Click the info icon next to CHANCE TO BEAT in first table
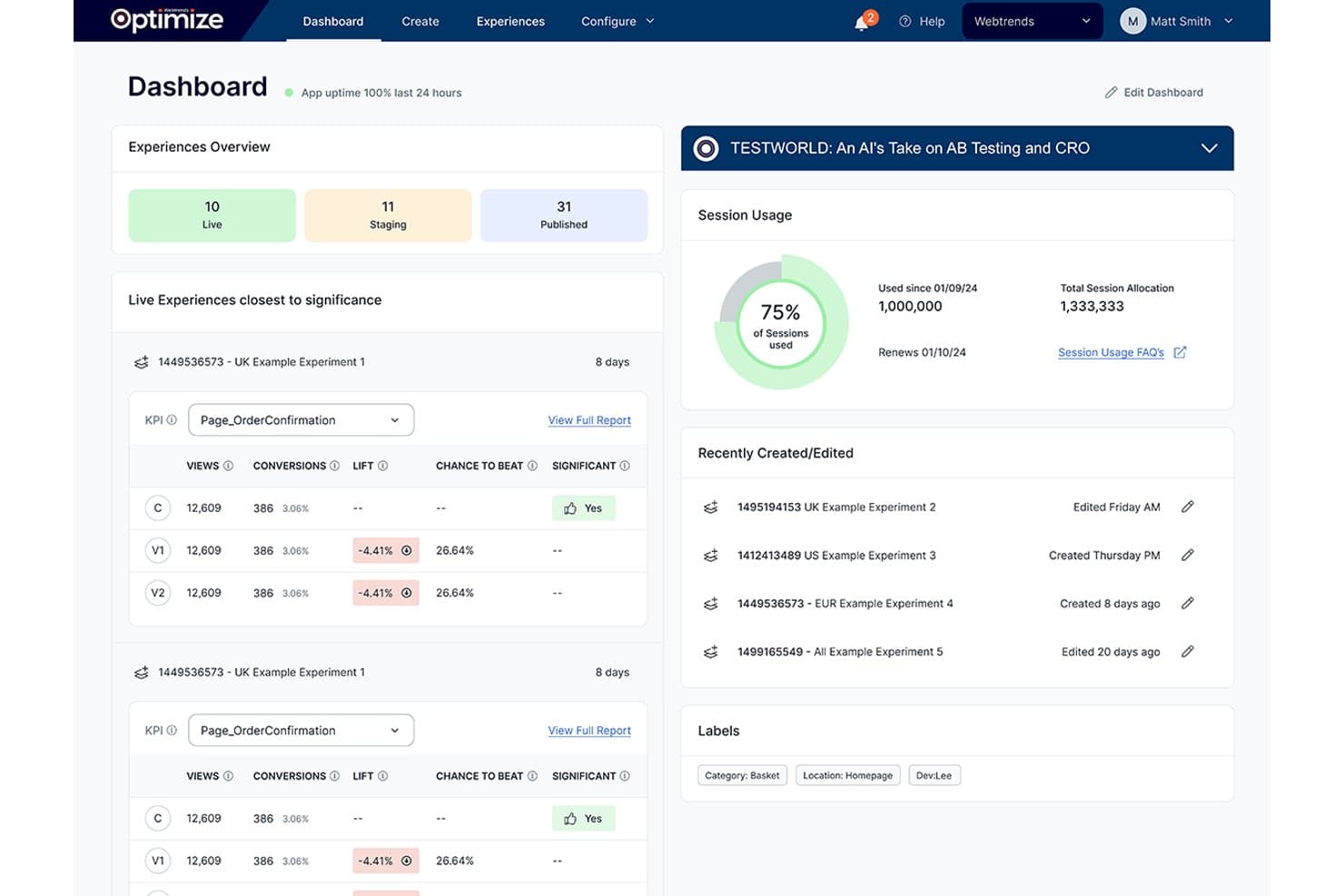This screenshot has width=1344, height=896. click(532, 466)
